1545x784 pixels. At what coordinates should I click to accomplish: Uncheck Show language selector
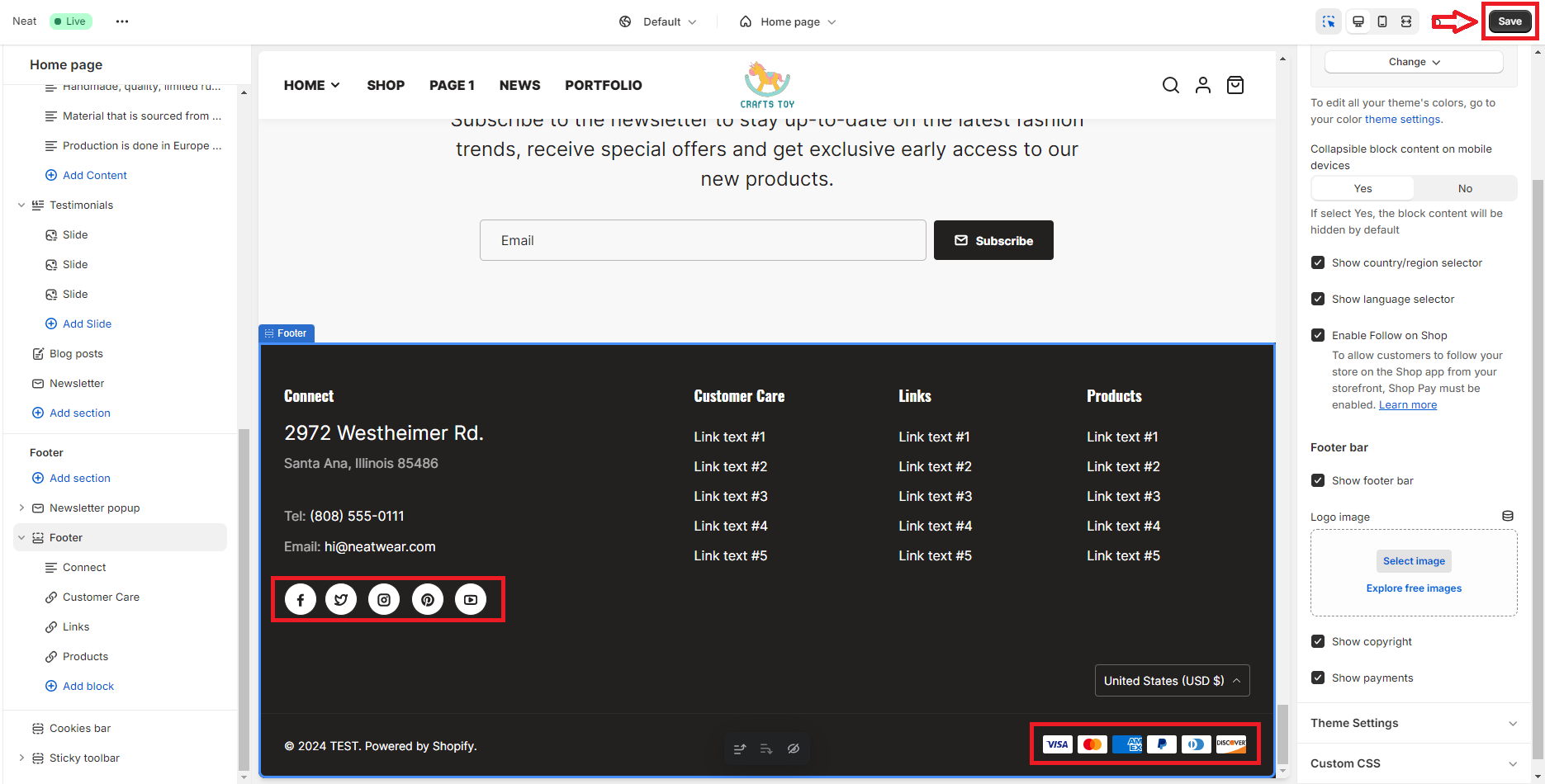tap(1319, 299)
